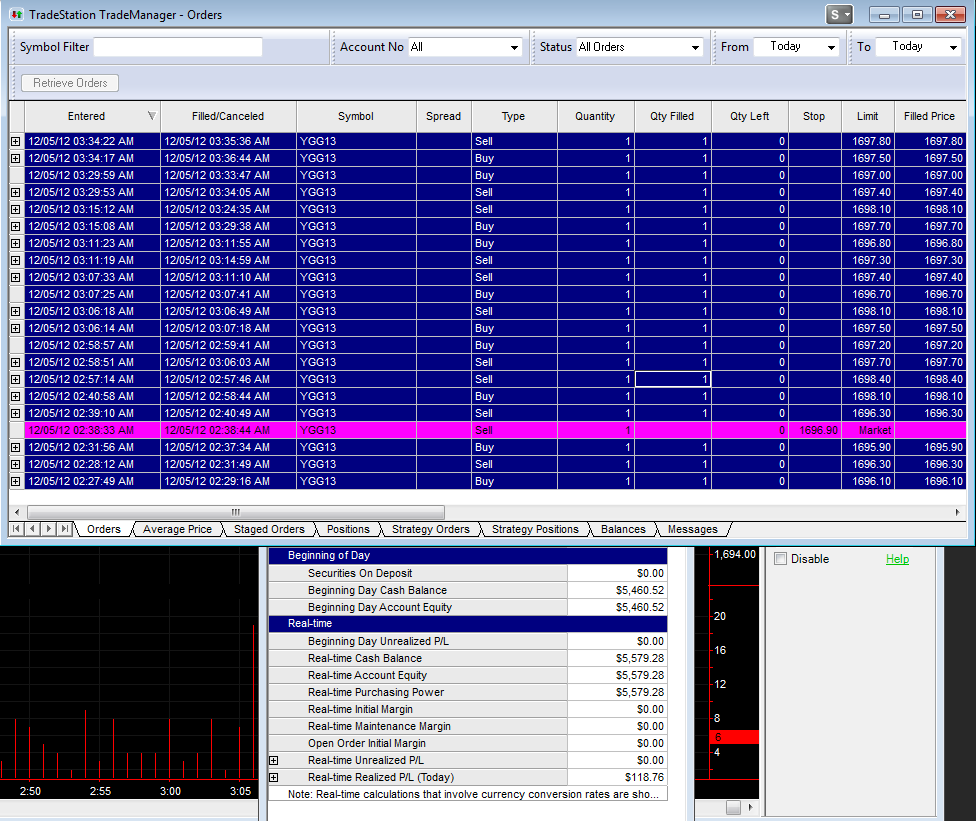Expand the order entered 02:31:56 AM
The width and height of the screenshot is (976, 821).
coord(16,447)
